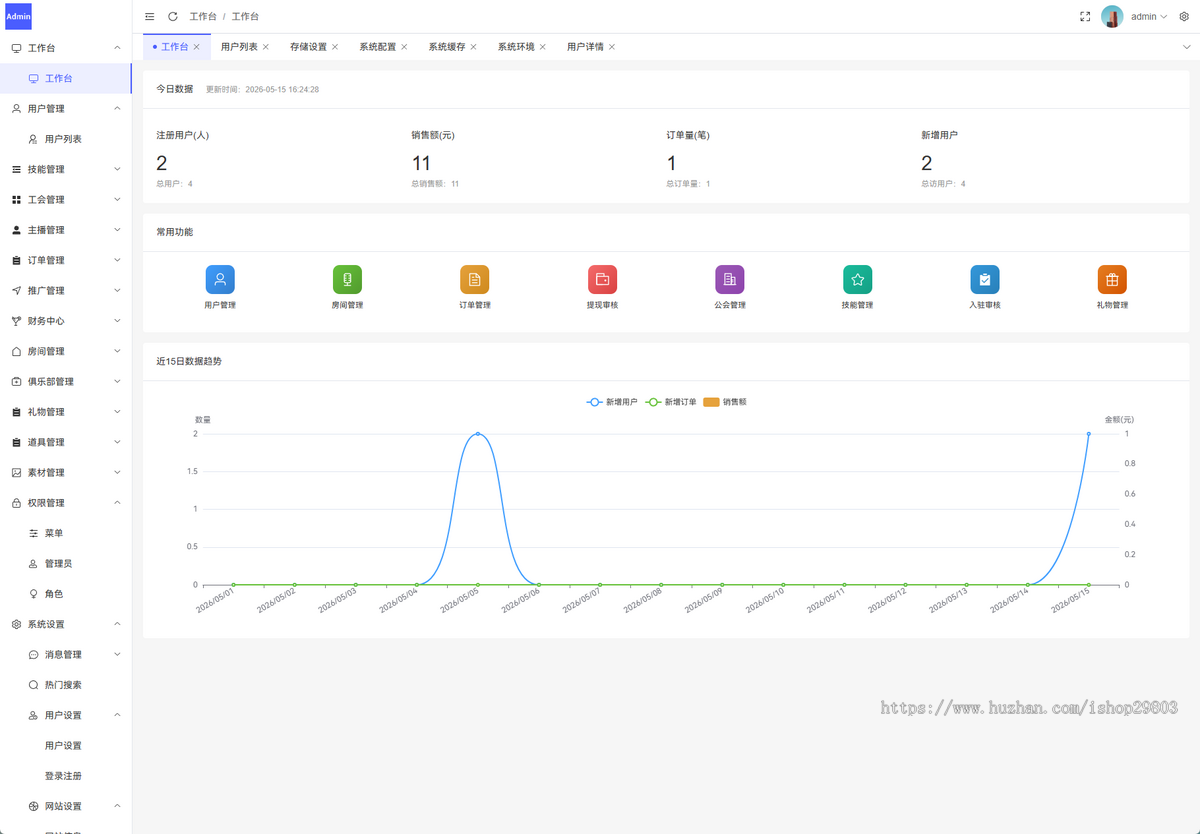Image resolution: width=1200 pixels, height=834 pixels.
Task: Switch to the 用户详情 tab
Action: coord(585,47)
